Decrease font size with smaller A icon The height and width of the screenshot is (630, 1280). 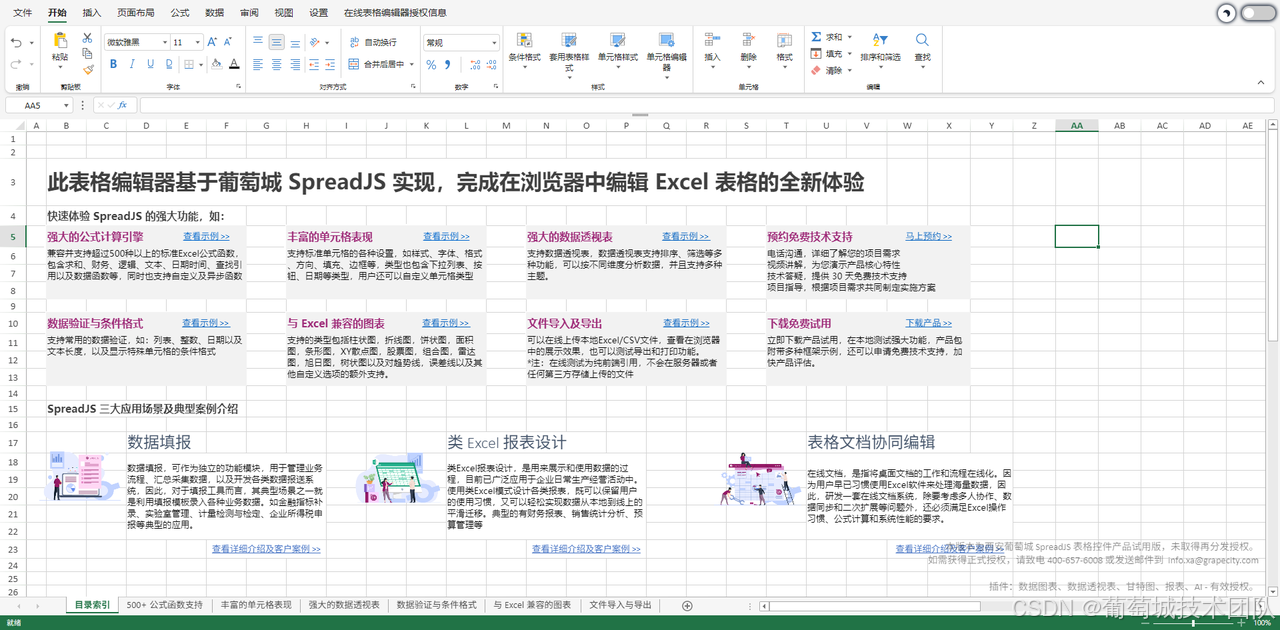[x=227, y=42]
